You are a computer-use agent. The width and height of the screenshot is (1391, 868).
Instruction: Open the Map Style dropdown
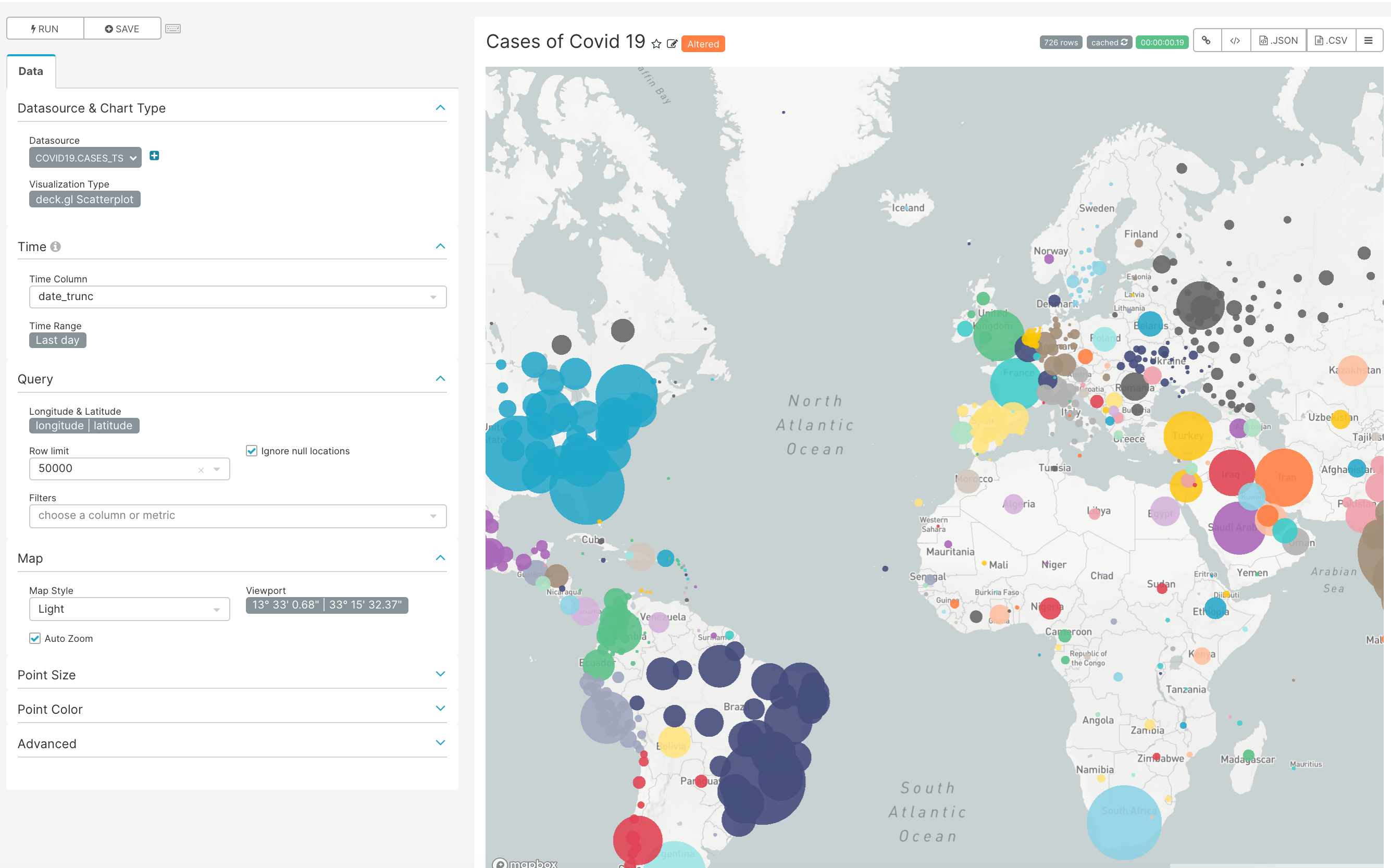point(129,609)
